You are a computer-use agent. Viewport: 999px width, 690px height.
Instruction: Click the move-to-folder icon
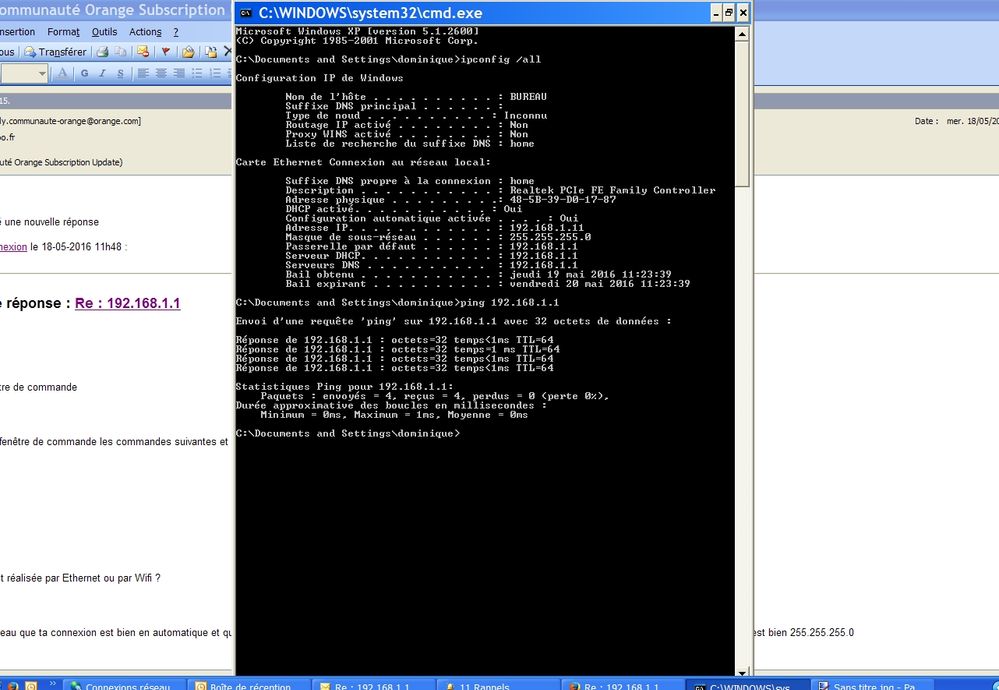(187, 52)
